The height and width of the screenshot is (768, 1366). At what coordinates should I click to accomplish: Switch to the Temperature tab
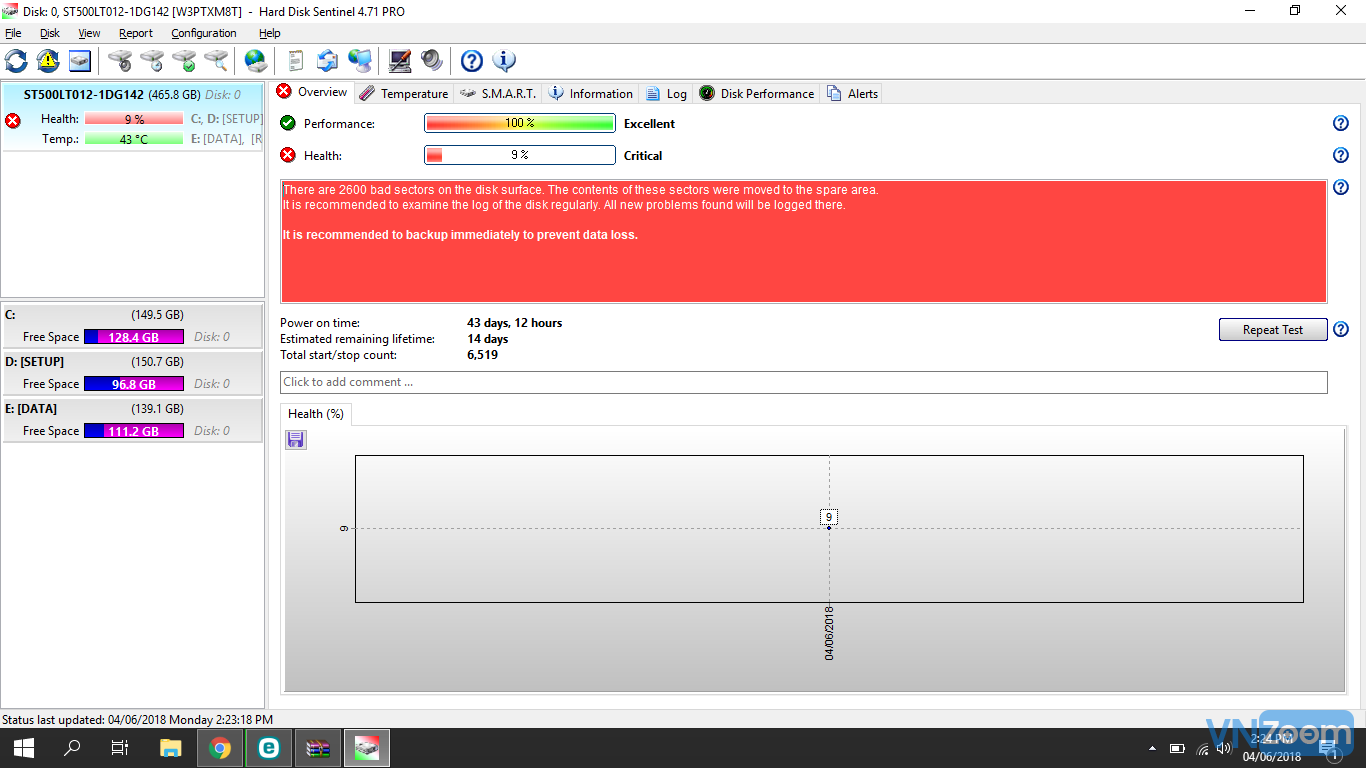tap(404, 93)
